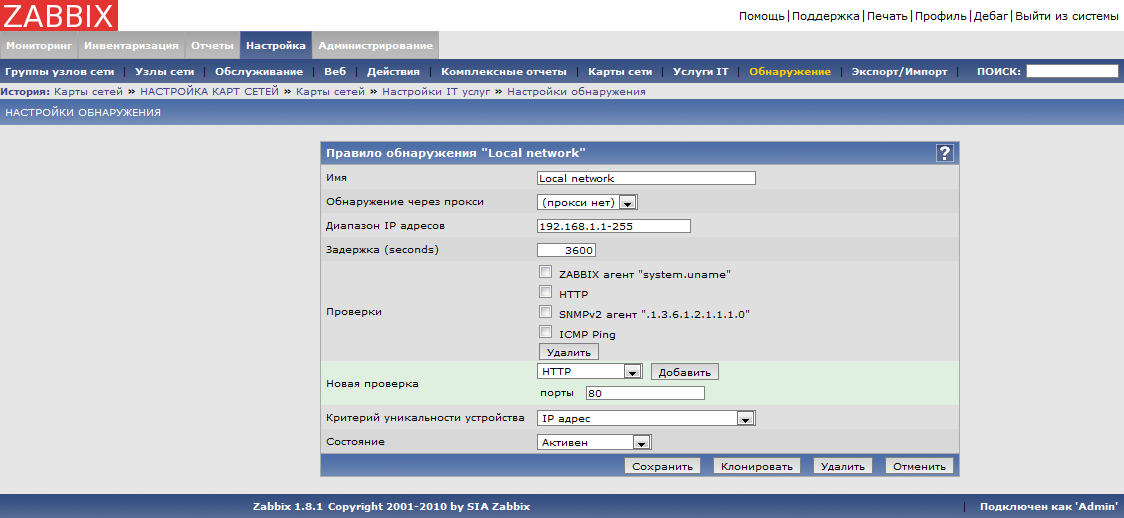Tick the ZABBIX agent "system.uname" checkbox
Screen dimensions: 1124x518
point(546,272)
